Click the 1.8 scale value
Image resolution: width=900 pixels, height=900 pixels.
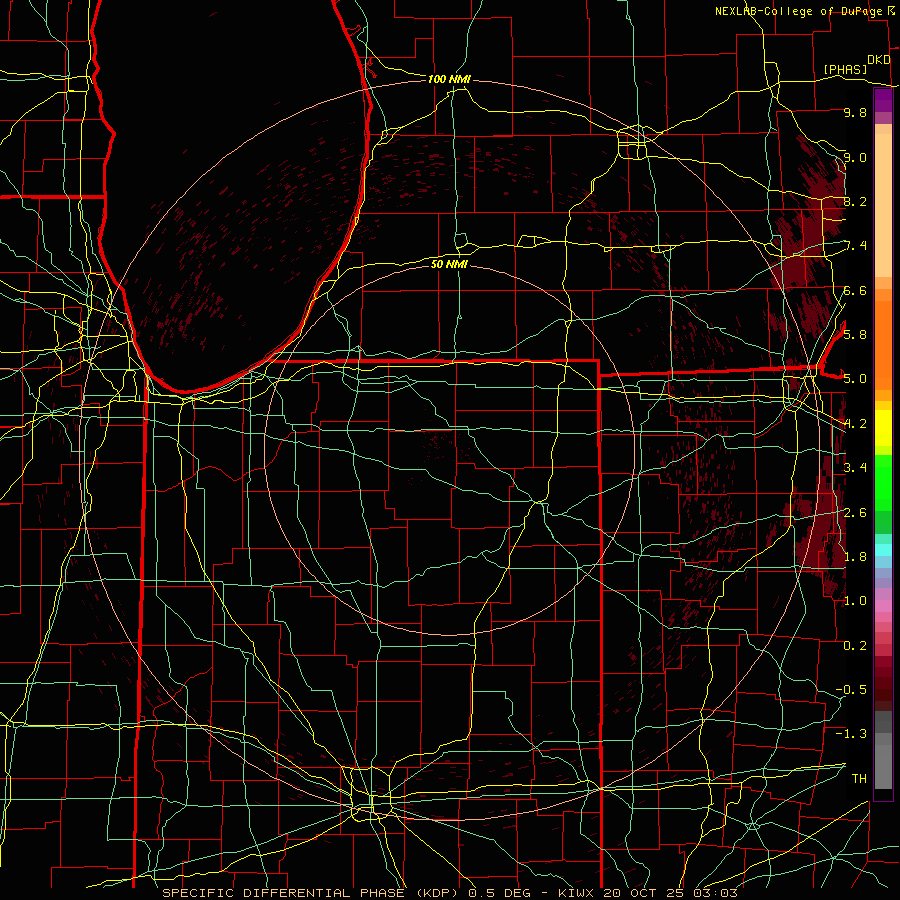(x=855, y=557)
